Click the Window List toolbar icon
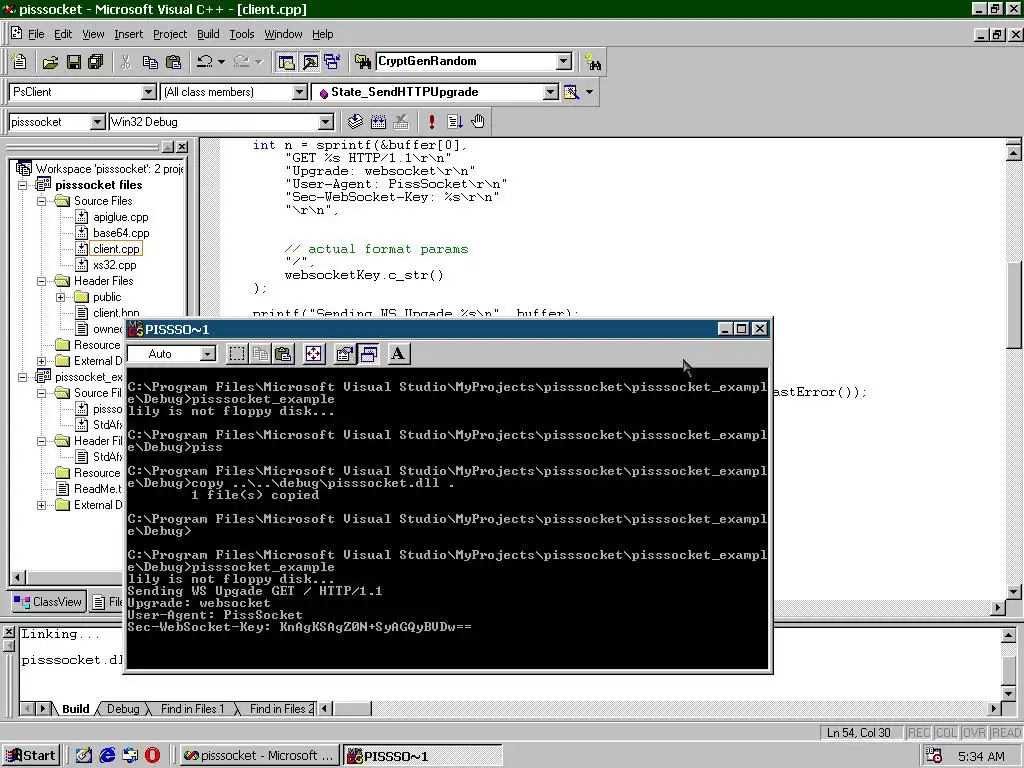This screenshot has width=1024, height=768. pyautogui.click(x=332, y=62)
